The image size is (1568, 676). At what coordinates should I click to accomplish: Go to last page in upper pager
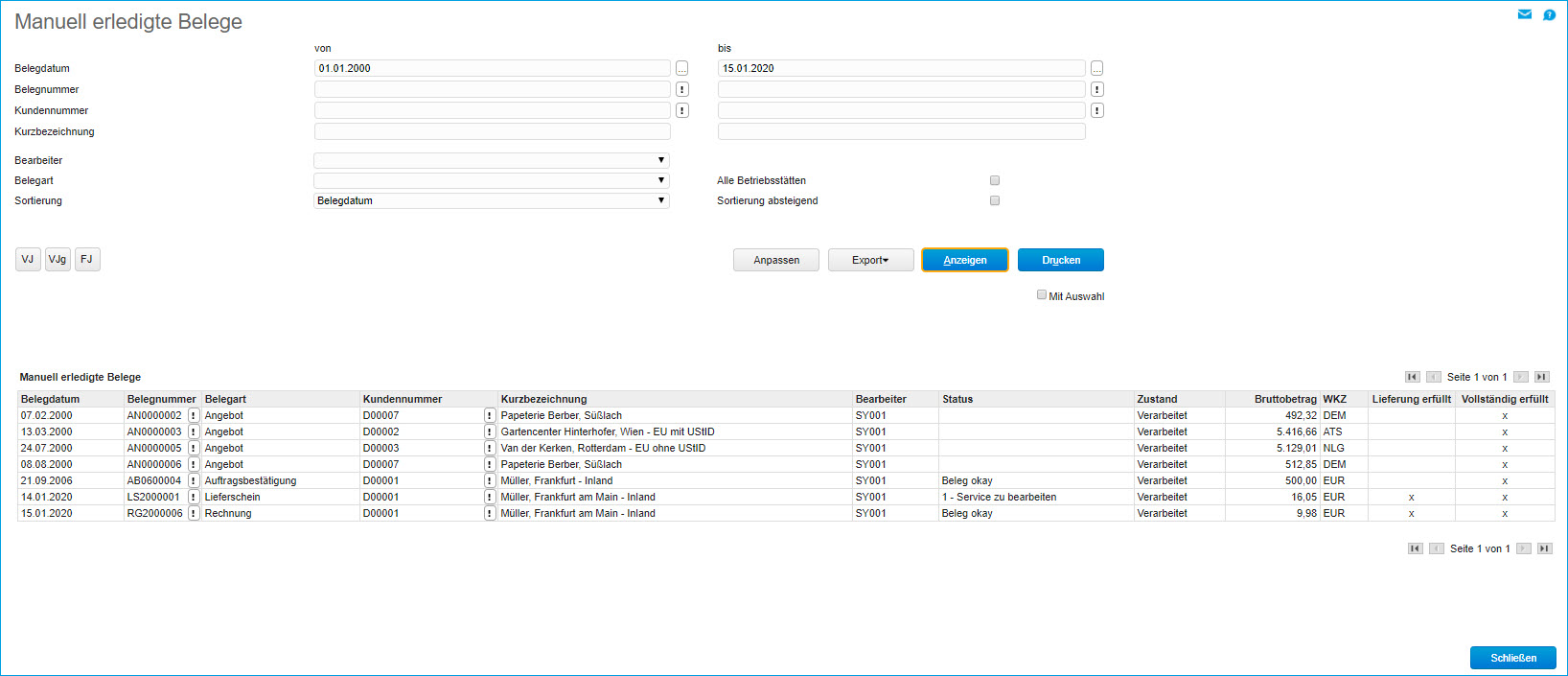tap(1541, 377)
